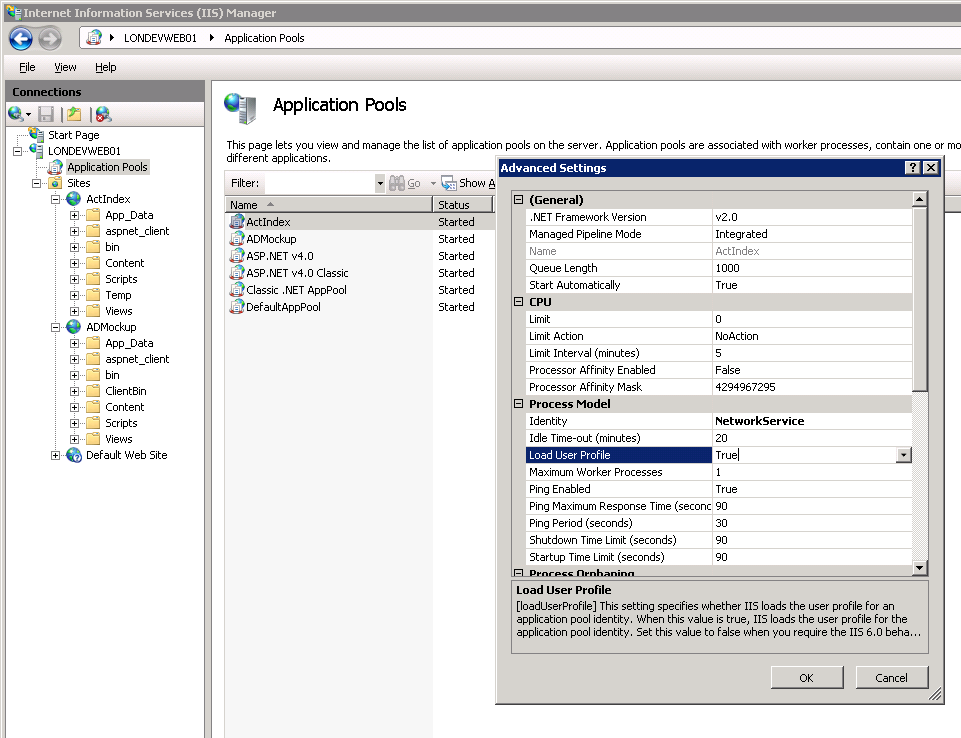961x738 pixels.
Task: Expand the Default Web Site node
Action: [56, 455]
